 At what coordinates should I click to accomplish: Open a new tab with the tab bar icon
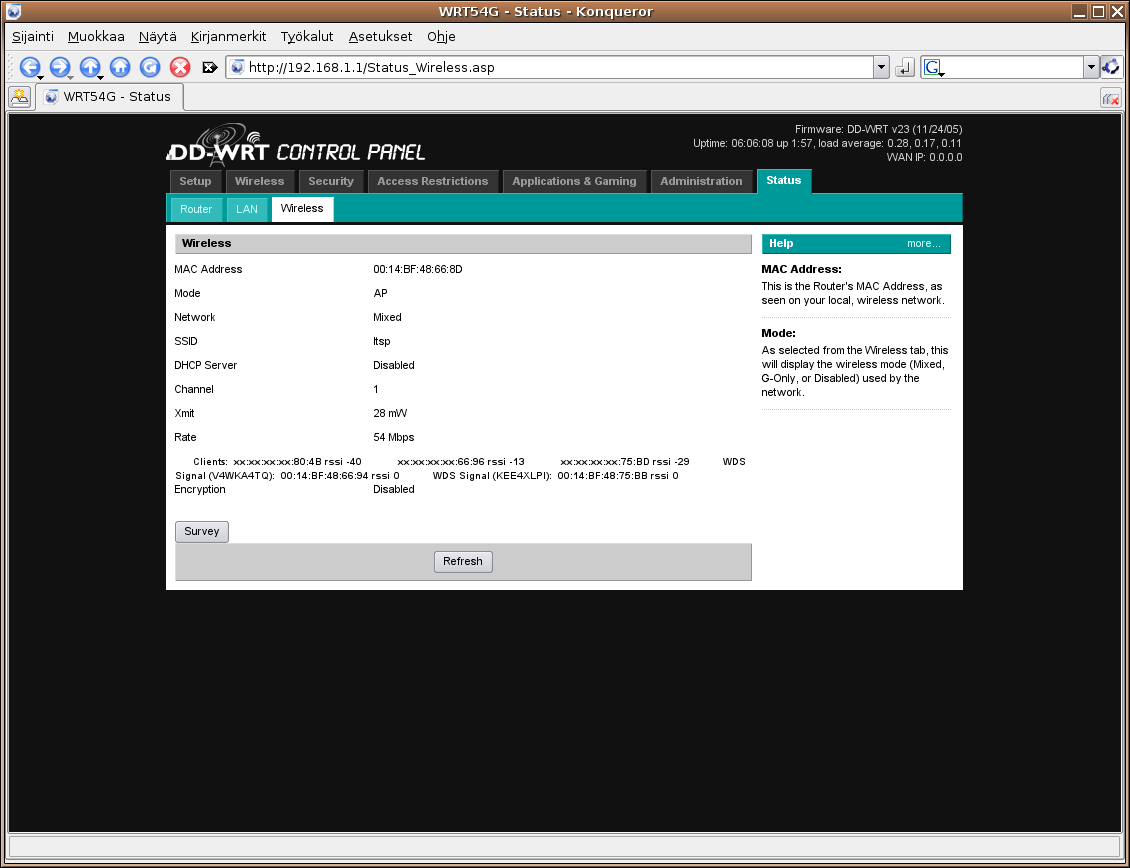19,97
